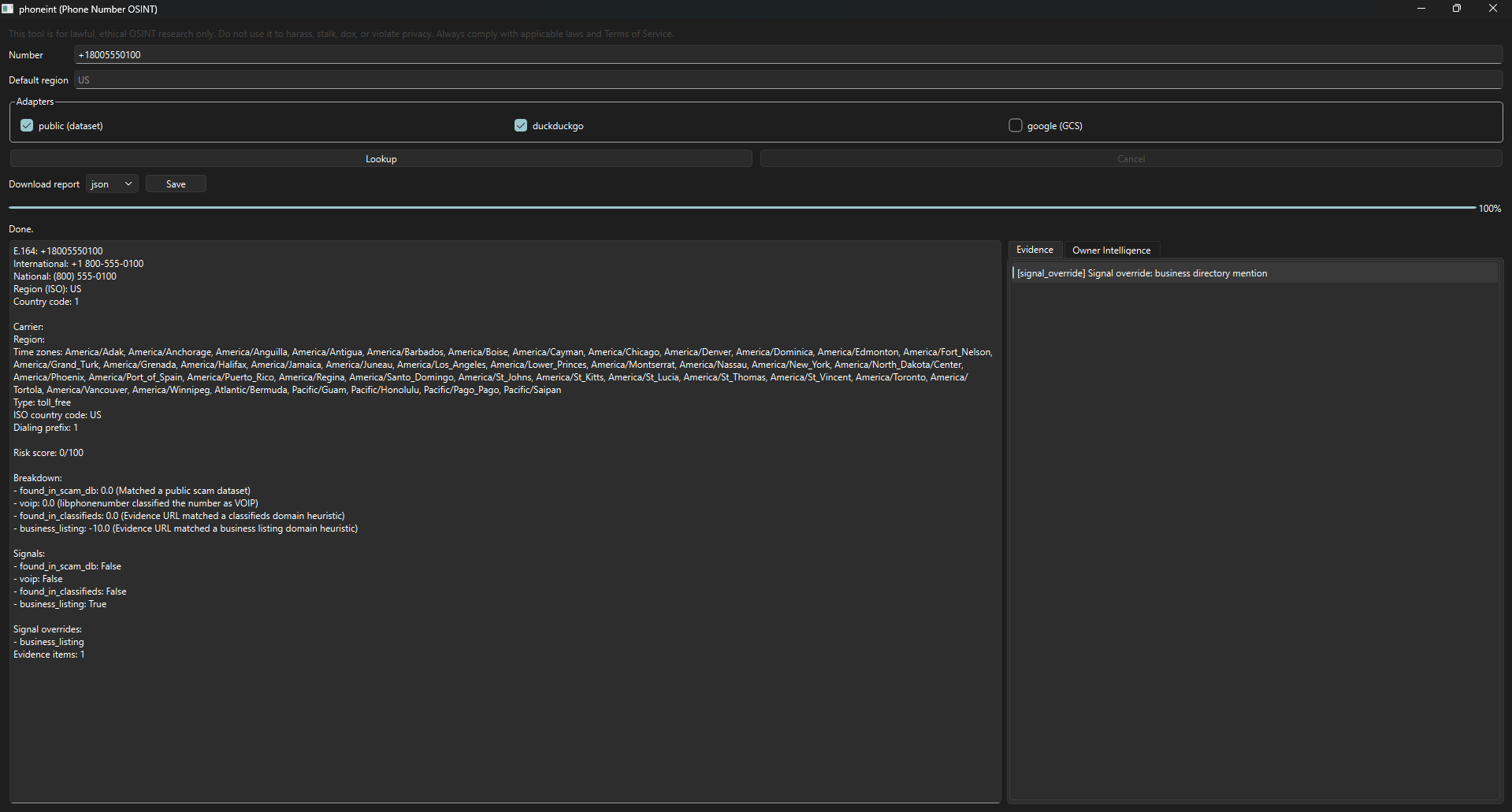
Task: Click the Cancel button
Action: [x=1131, y=158]
